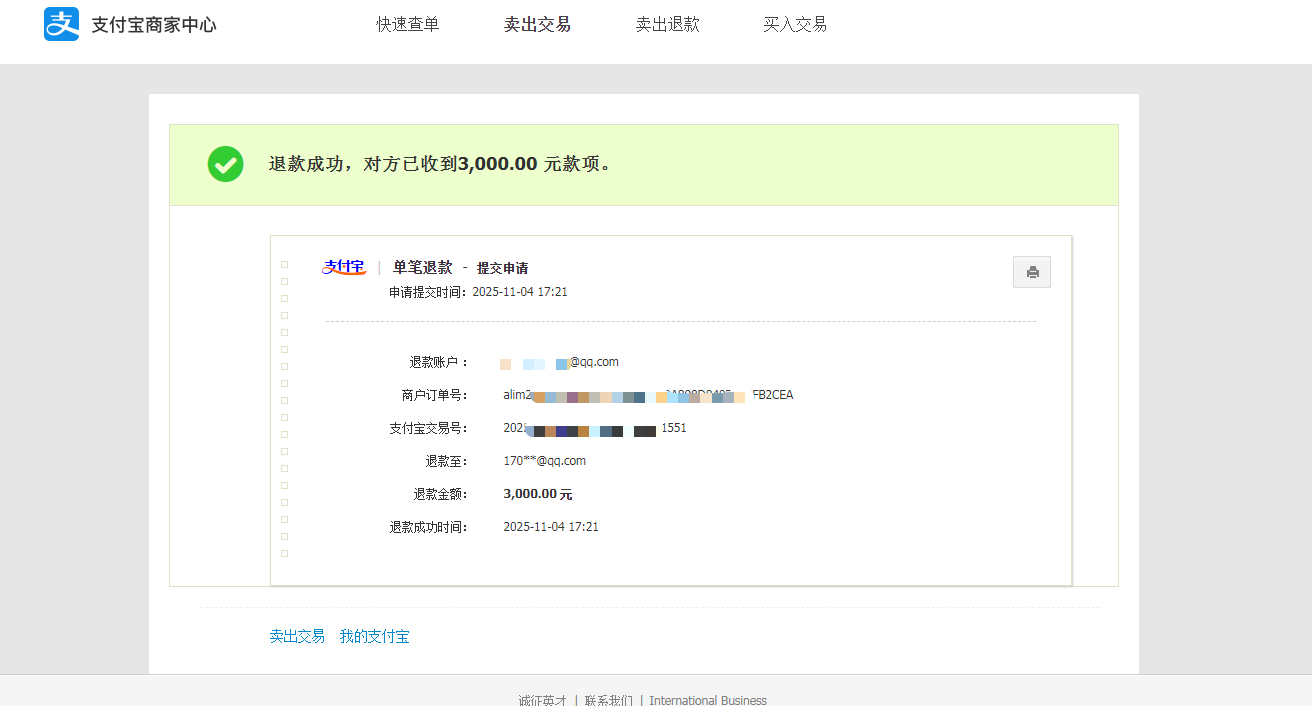This screenshot has height=706, width=1312.
Task: Click the refund success timestamp 2025-11-04 17:21
Action: coord(550,526)
